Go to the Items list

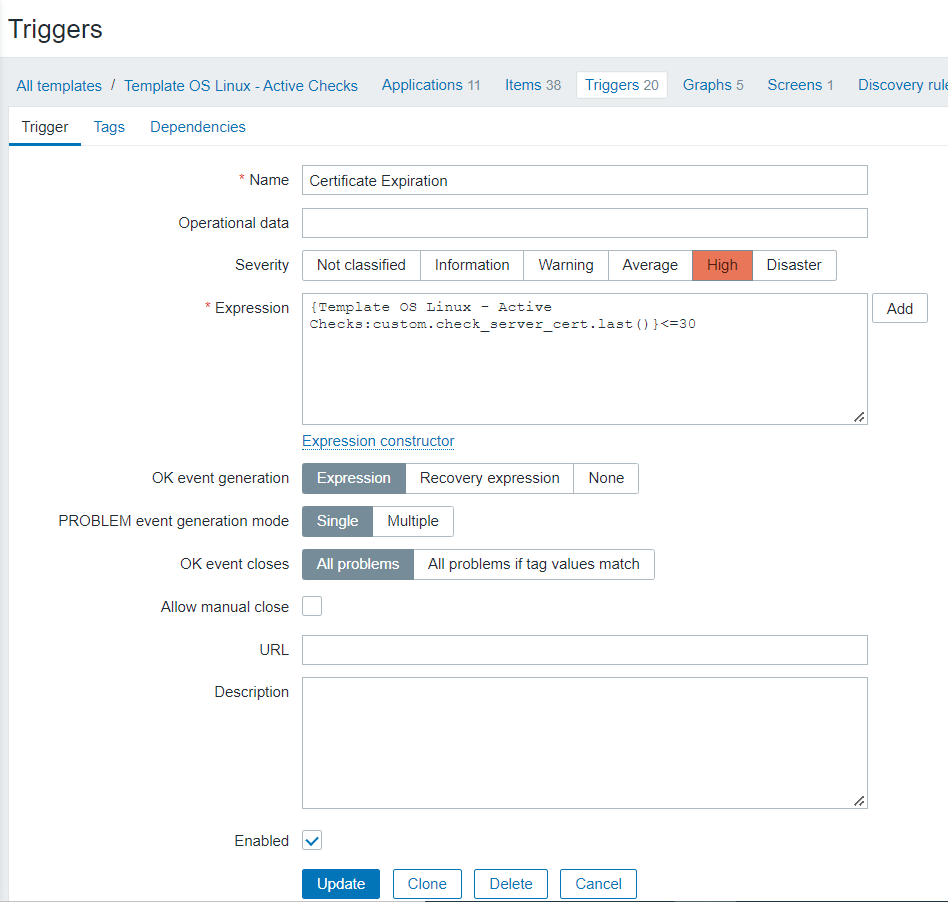(526, 85)
